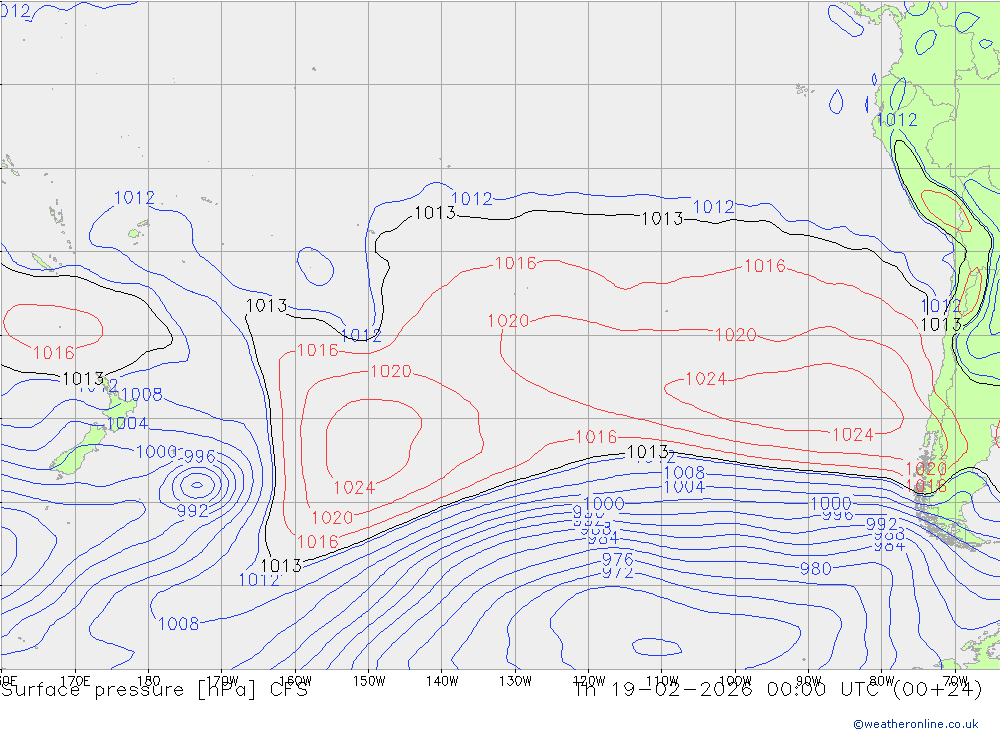Click the red 1024 label inside the closed western high
Viewport: 1000px width, 733px height.
[x=354, y=488]
